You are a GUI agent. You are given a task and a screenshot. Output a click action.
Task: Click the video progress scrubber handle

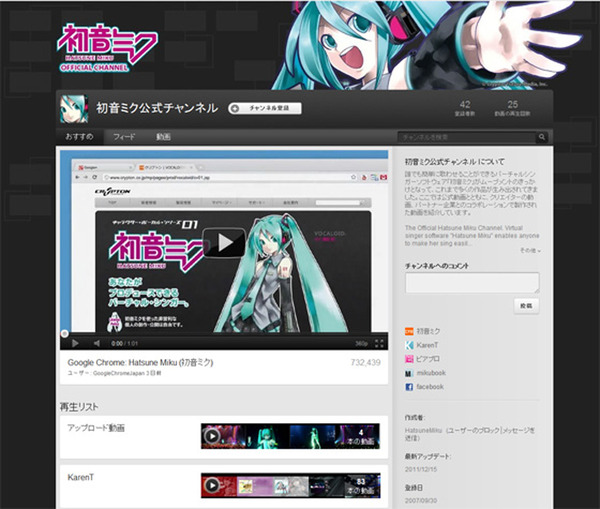65,334
